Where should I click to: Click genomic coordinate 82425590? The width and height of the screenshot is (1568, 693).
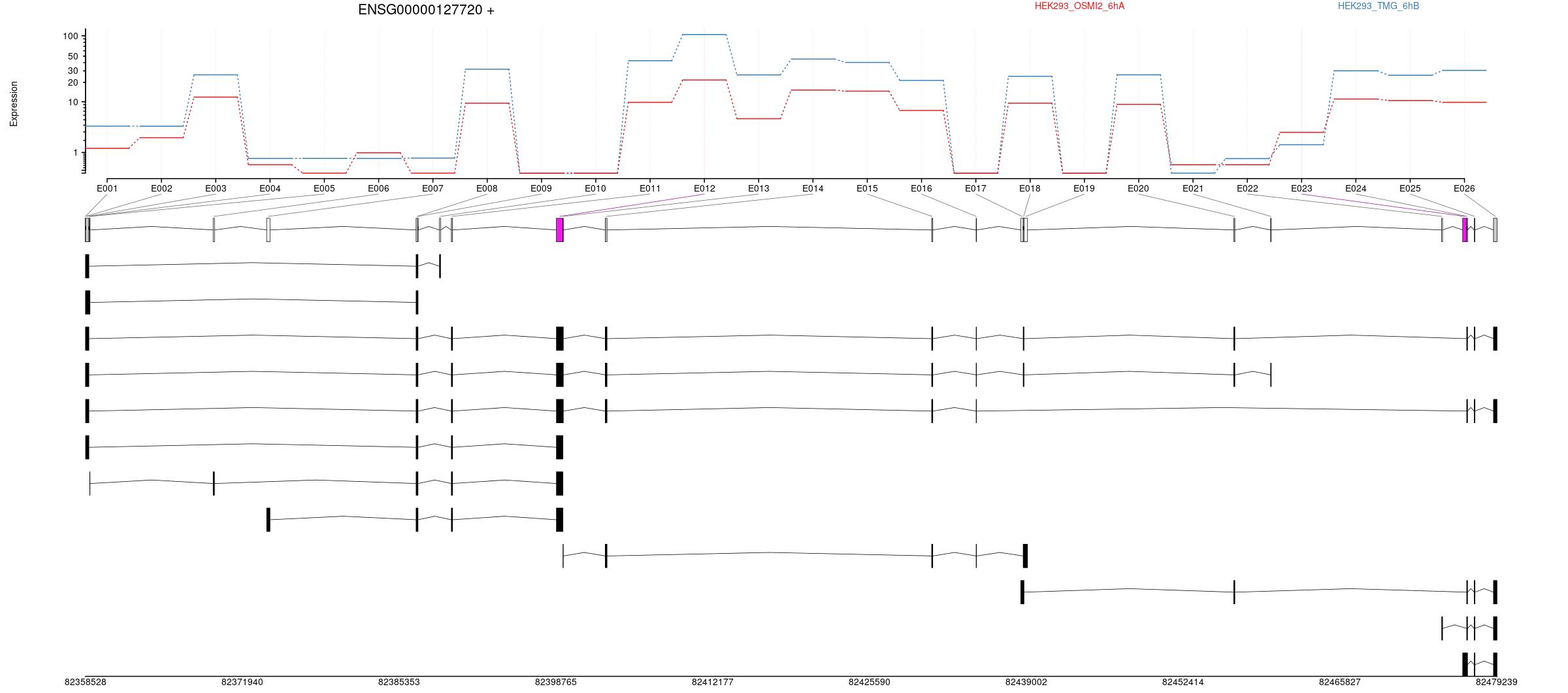(870, 683)
